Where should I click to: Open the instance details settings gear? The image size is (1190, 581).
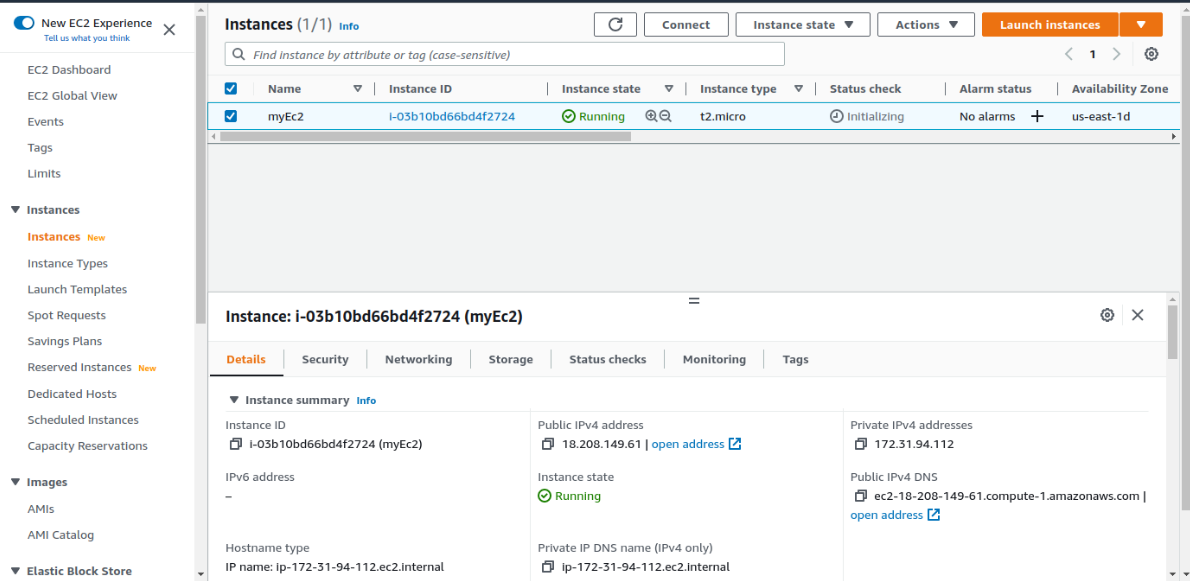pos(1107,314)
